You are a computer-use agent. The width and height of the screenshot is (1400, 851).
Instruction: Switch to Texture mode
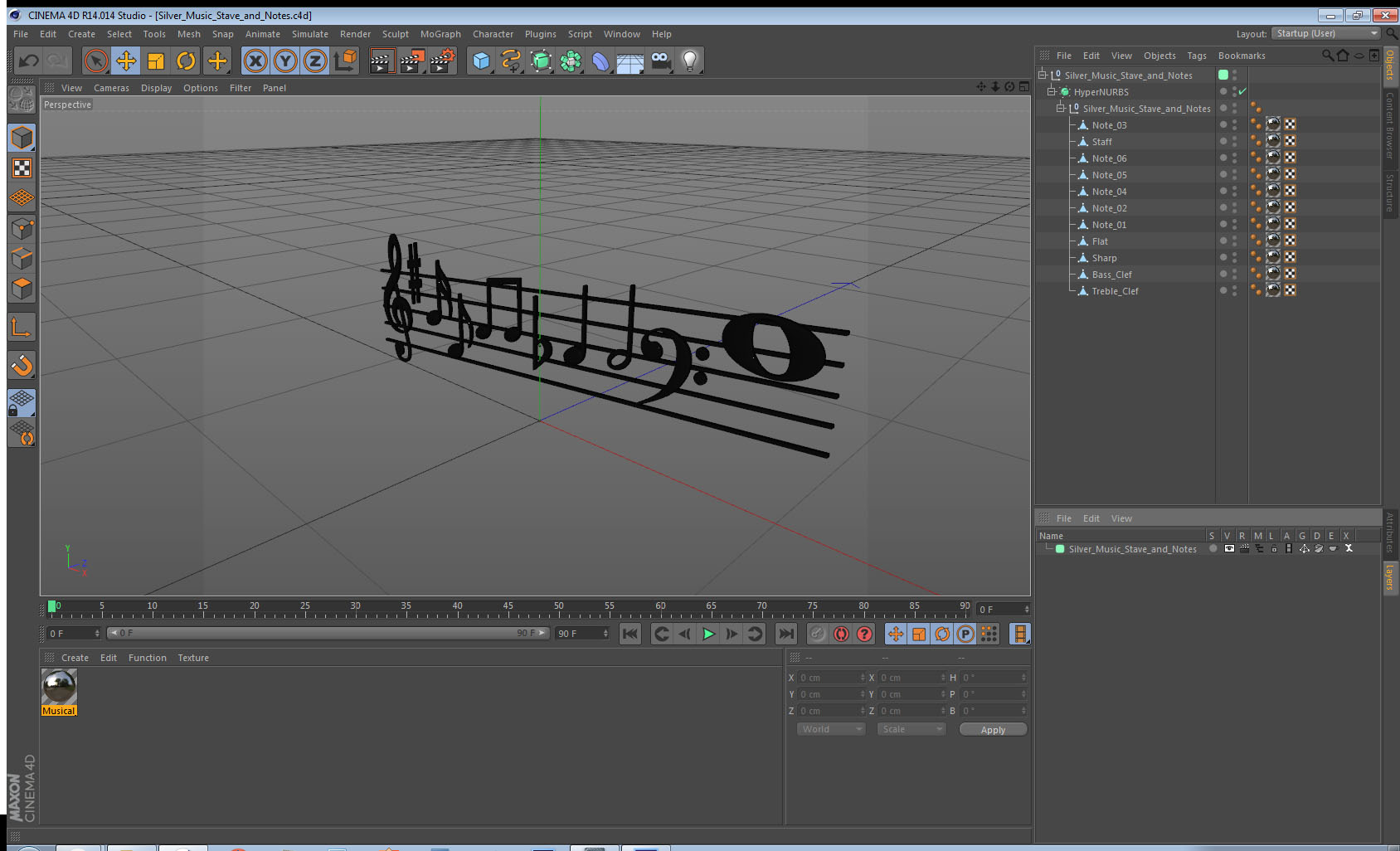22,168
